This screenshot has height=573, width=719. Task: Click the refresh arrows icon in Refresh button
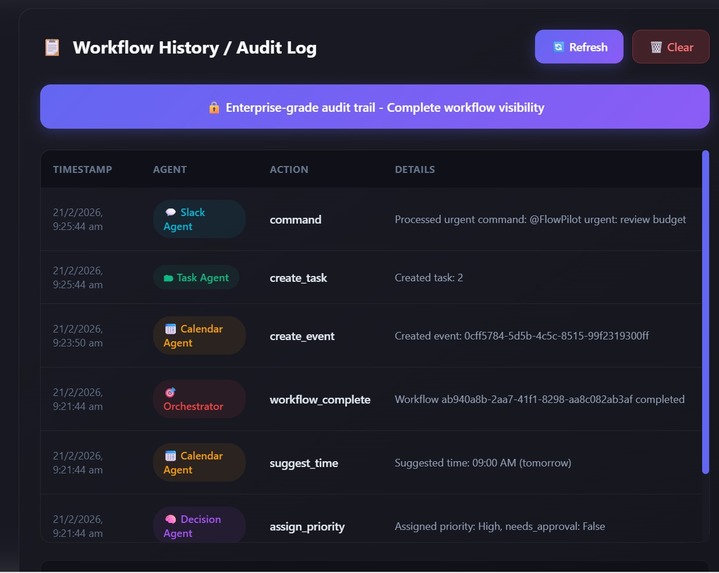pyautogui.click(x=558, y=47)
